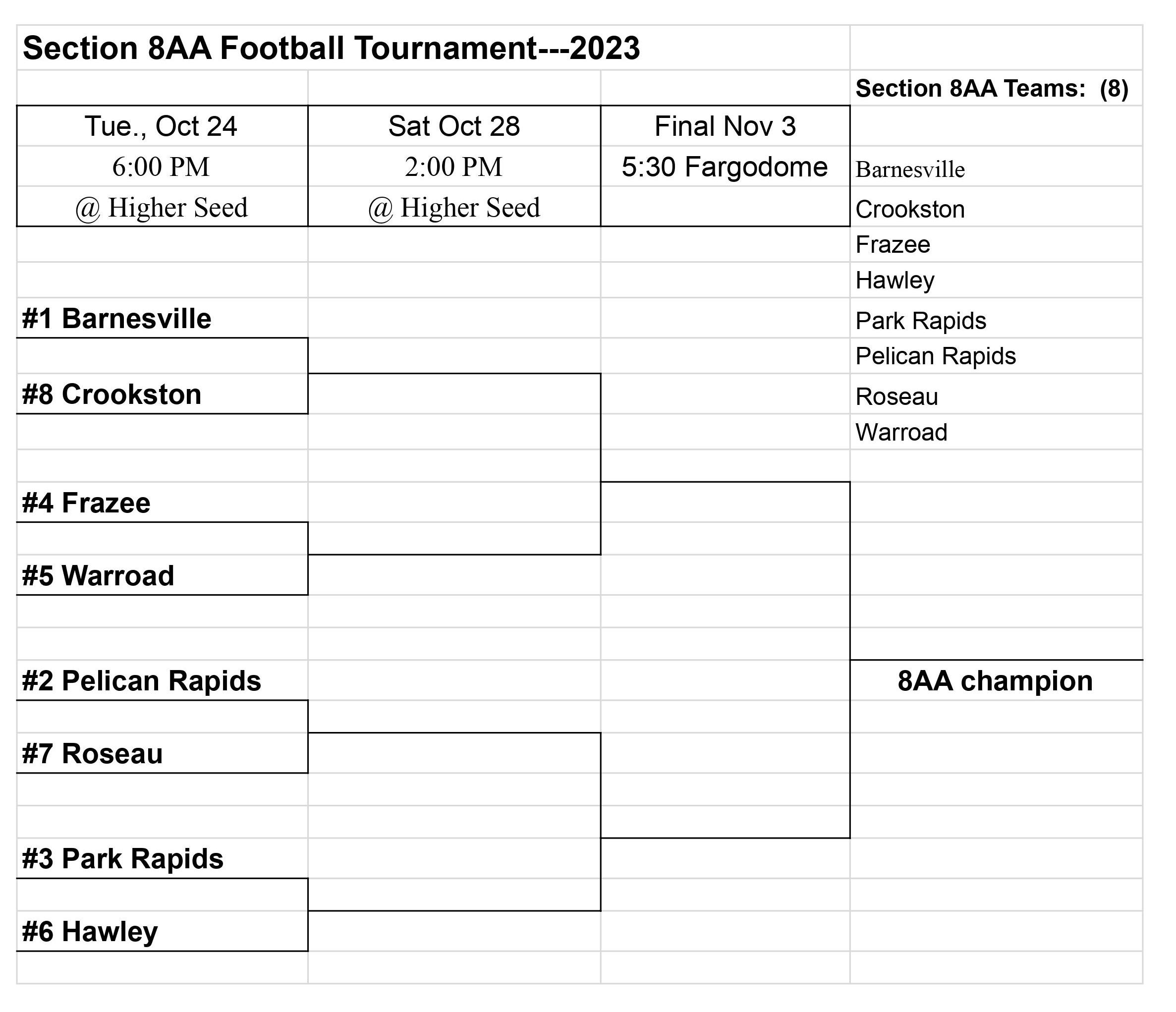Click the #4 Frazee bracket entry
This screenshot has width=1176, height=1012.
pyautogui.click(x=163, y=503)
